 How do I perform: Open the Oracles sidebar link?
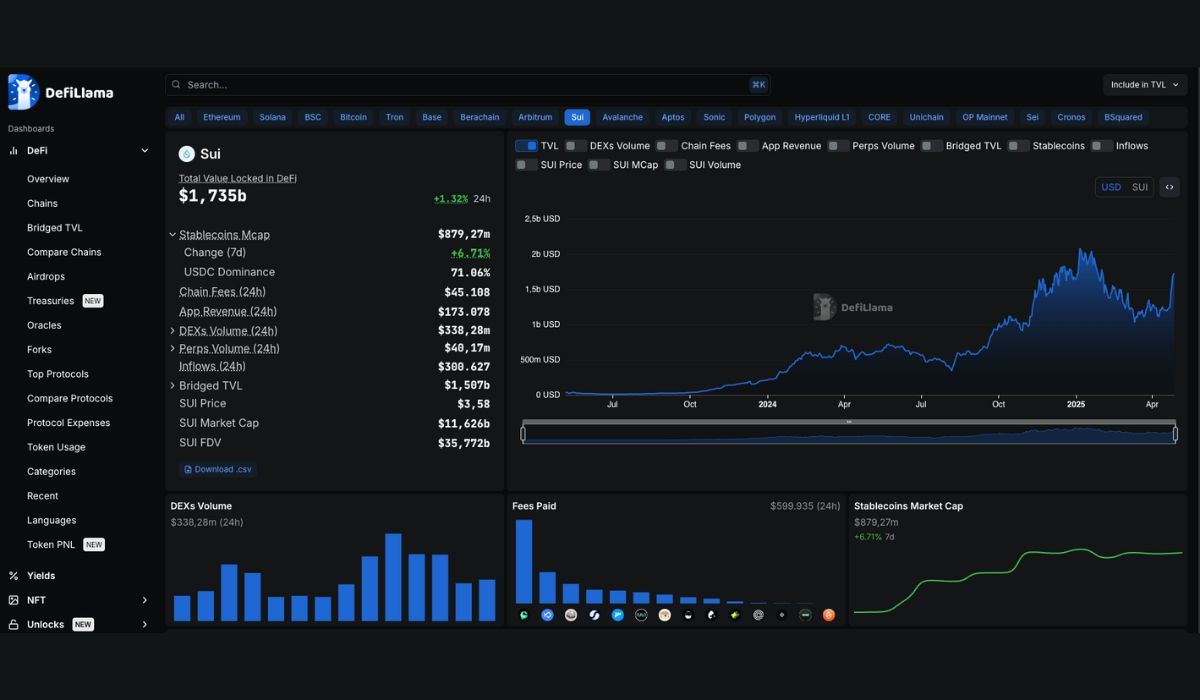44,325
